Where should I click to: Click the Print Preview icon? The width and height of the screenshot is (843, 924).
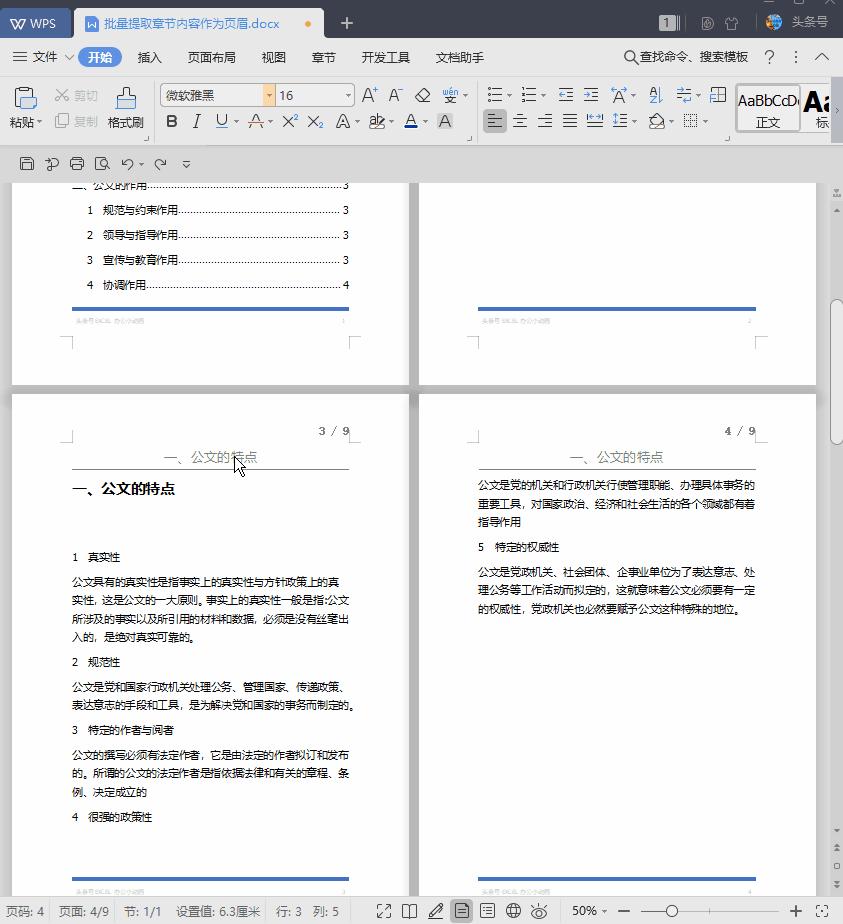click(x=101, y=163)
